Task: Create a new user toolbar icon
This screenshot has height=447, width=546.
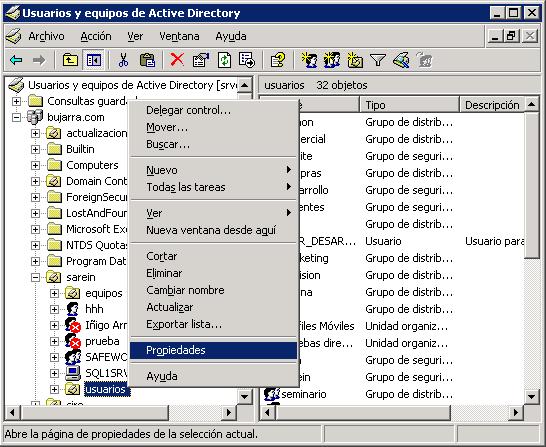Action: pyautogui.click(x=309, y=61)
